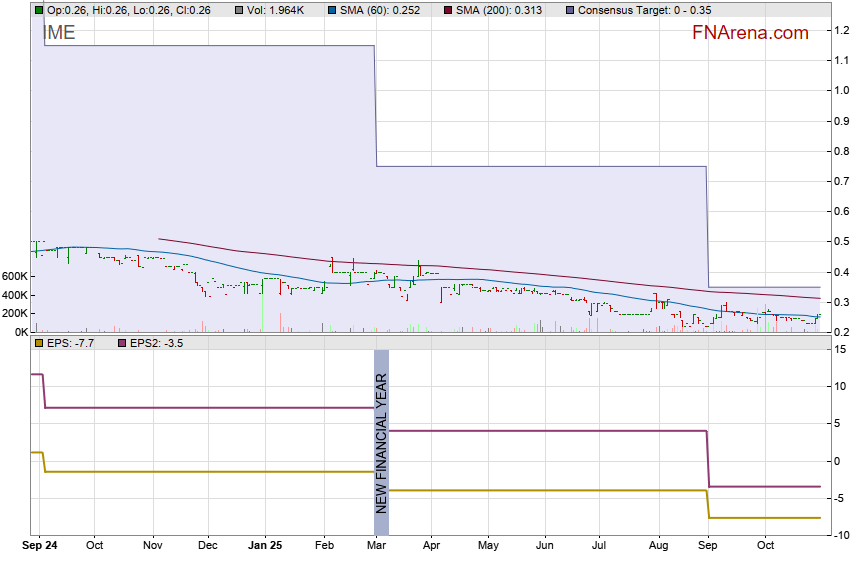Click the 600K volume axis label
The height and width of the screenshot is (566, 859).
[x=14, y=276]
